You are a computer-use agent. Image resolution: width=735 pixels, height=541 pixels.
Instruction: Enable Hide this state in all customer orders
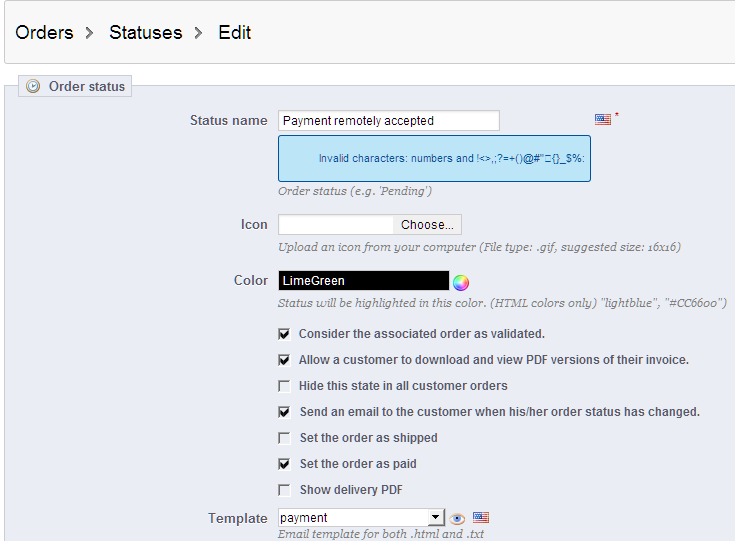[285, 386]
